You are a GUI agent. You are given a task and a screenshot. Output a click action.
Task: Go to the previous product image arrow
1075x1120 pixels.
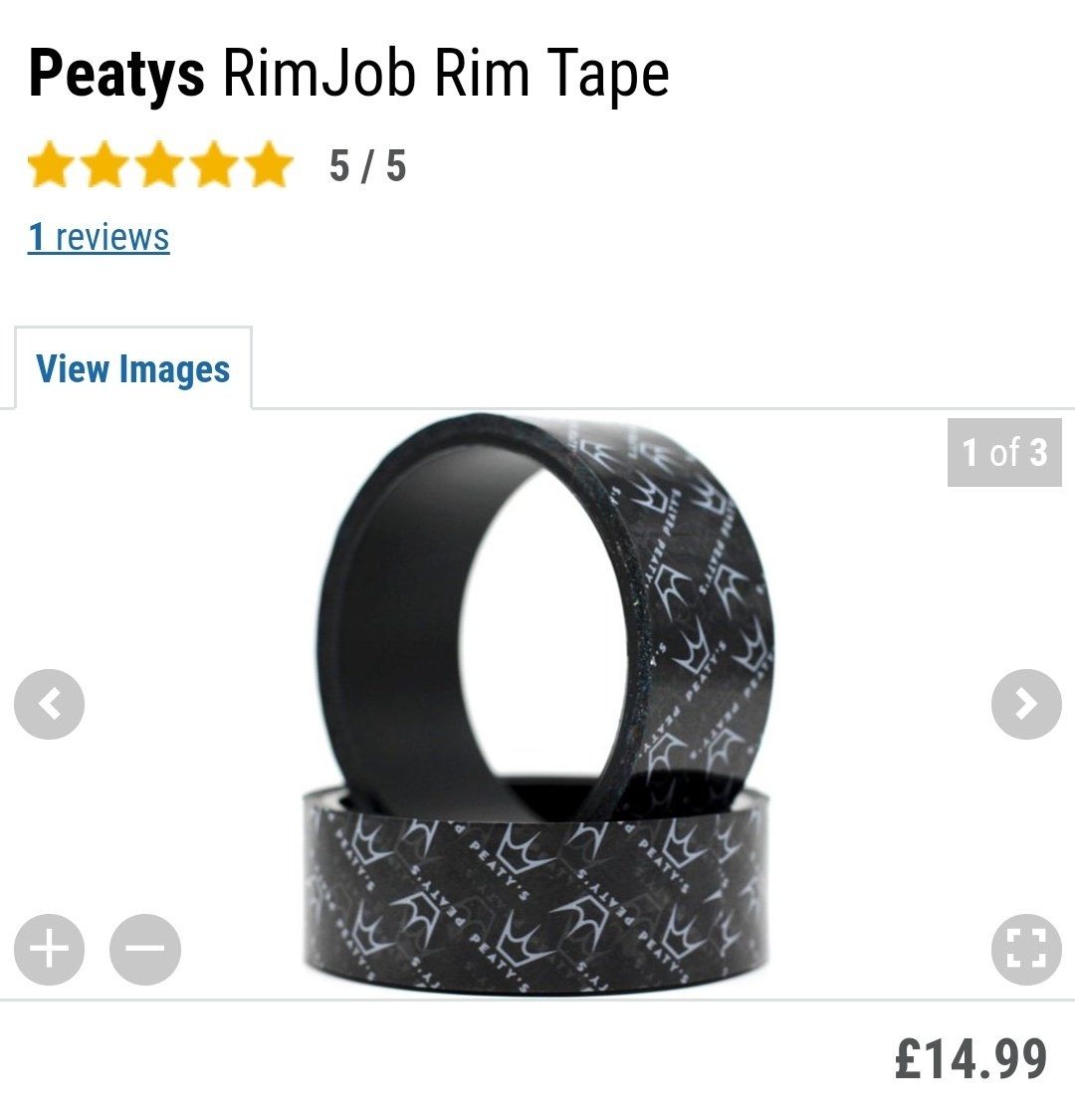[x=50, y=704]
